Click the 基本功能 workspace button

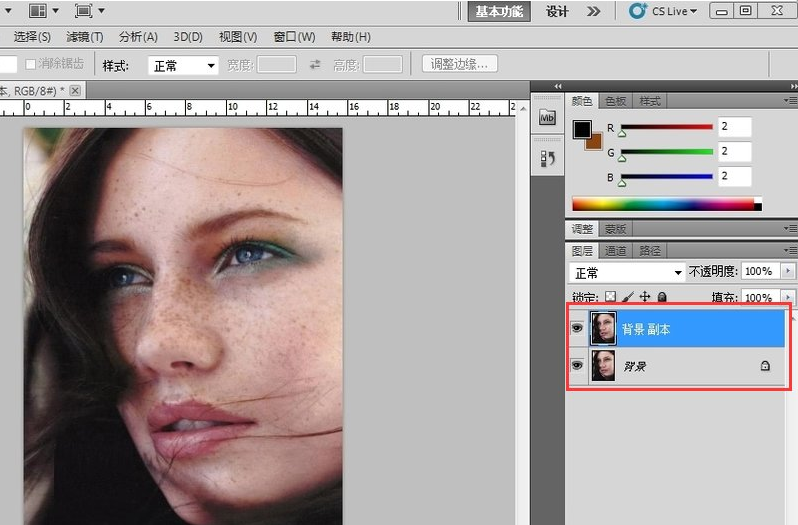pos(498,11)
